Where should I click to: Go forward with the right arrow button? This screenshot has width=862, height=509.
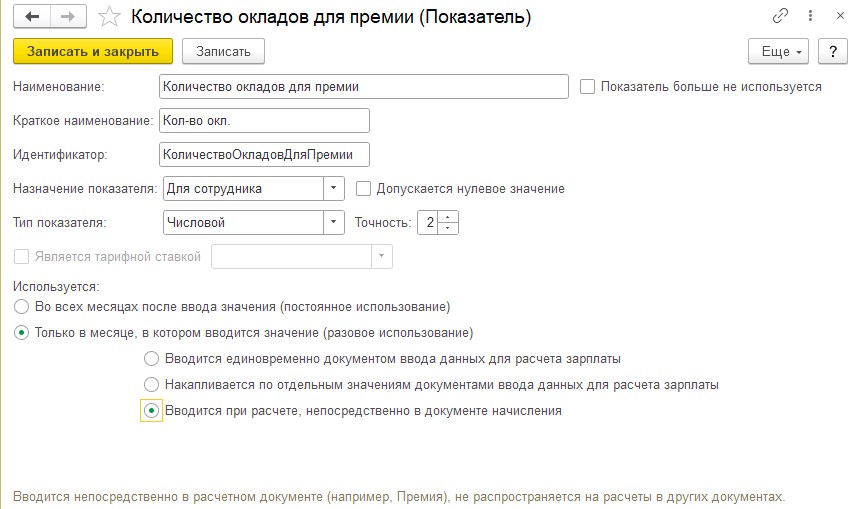click(68, 16)
